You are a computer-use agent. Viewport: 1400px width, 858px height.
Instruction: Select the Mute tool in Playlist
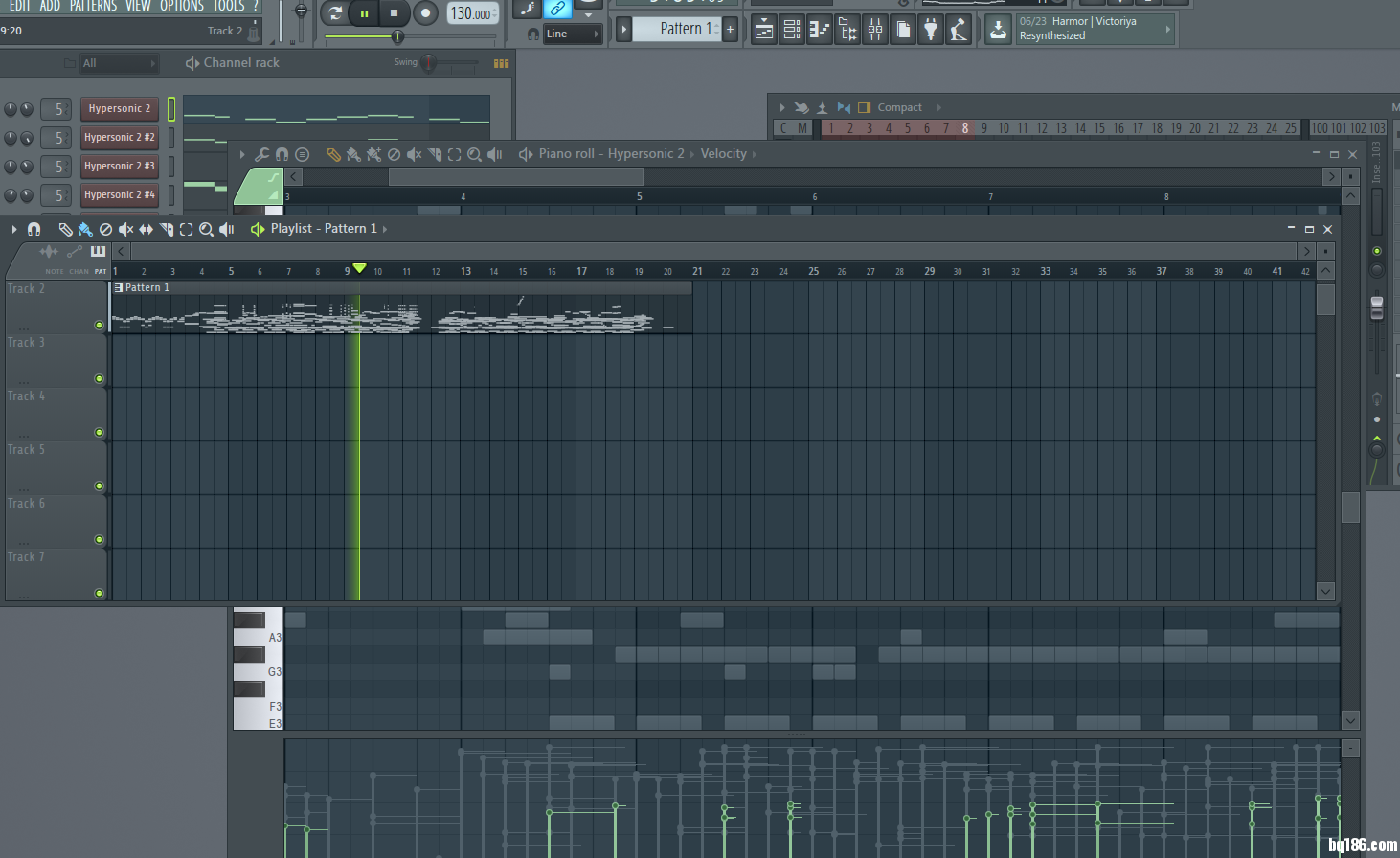click(x=125, y=229)
